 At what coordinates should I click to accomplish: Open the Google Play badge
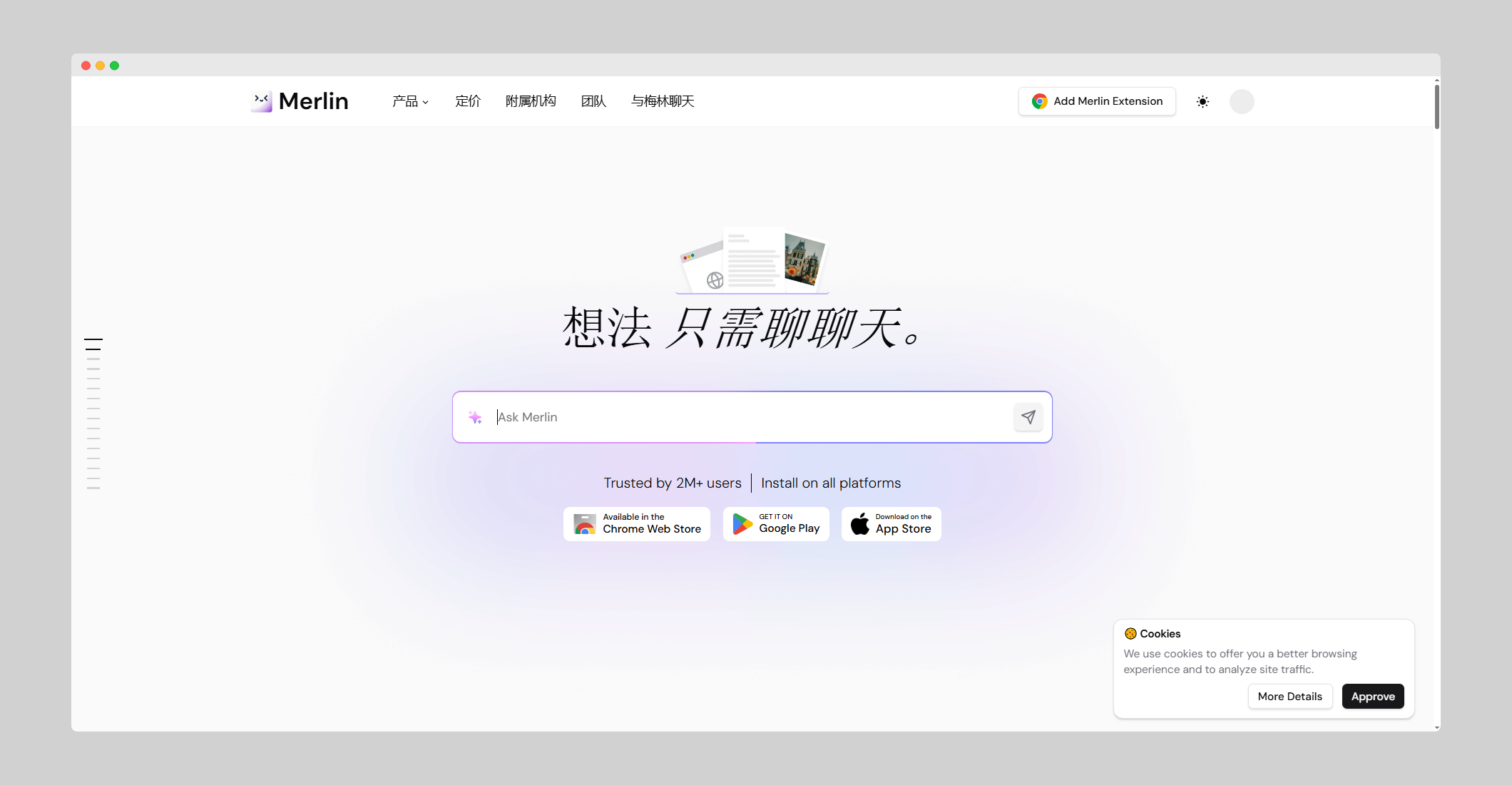tap(776, 524)
